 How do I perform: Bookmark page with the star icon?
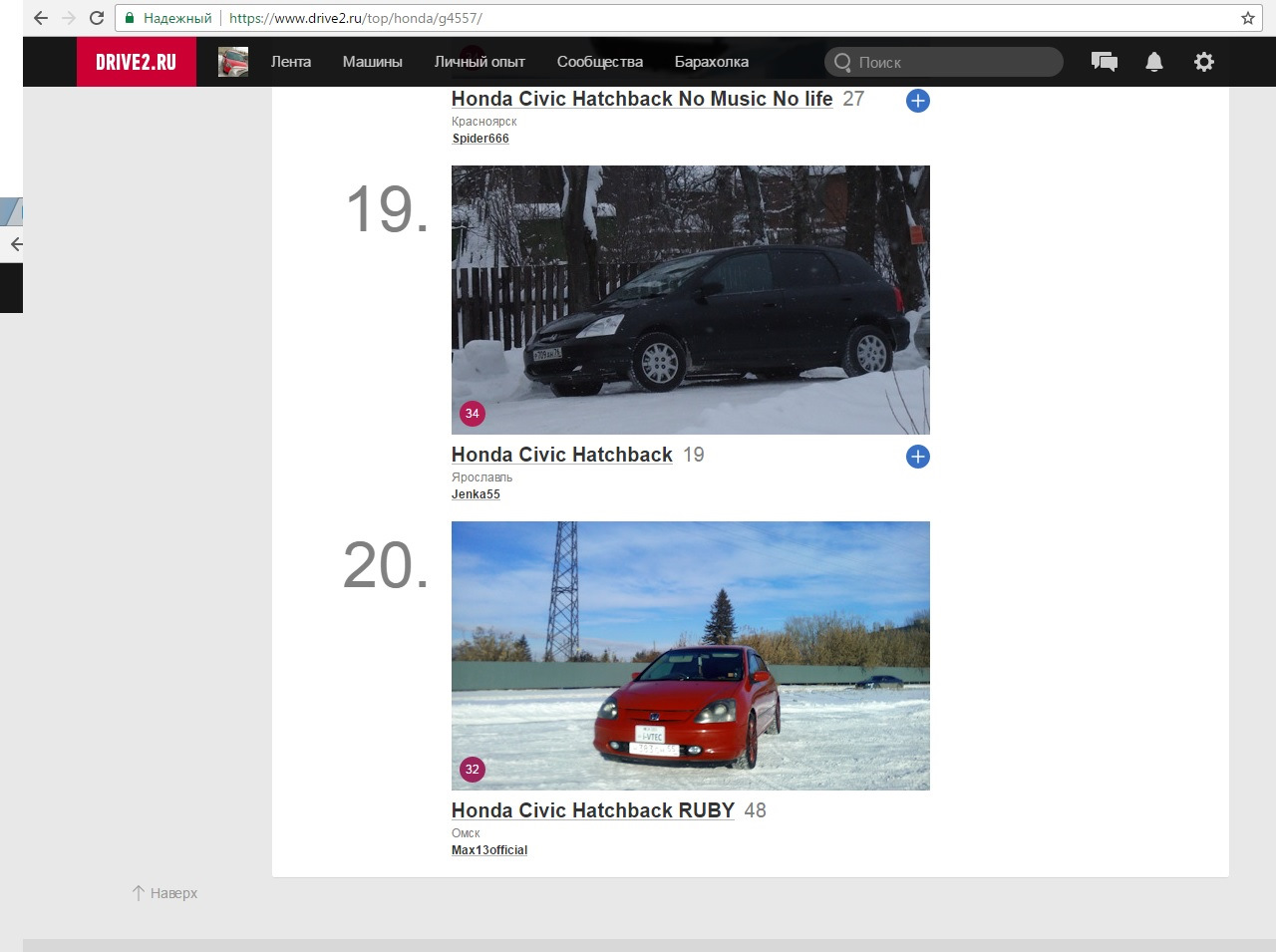(1247, 18)
